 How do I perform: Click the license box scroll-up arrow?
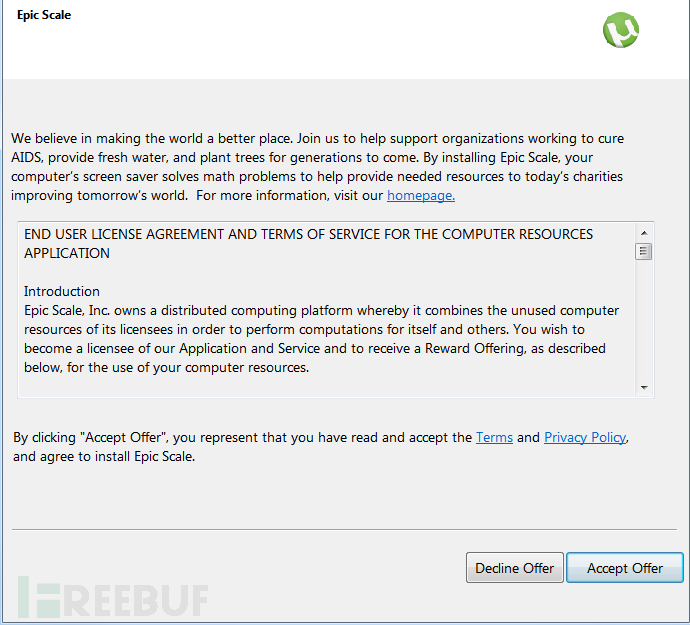(x=644, y=233)
